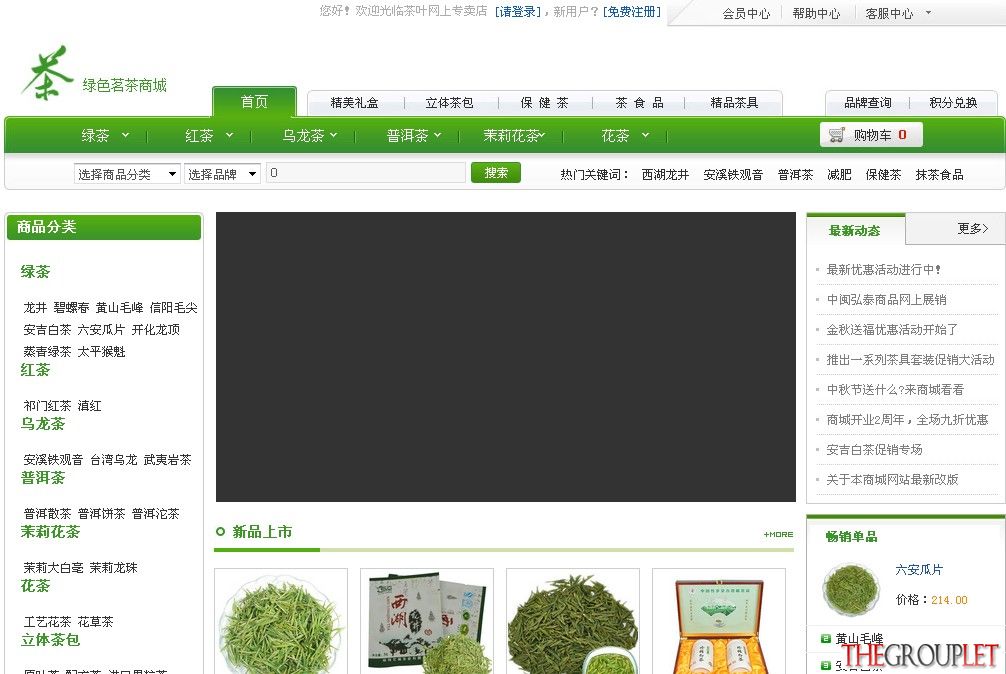
Task: Expand the 茉莉花茶 nav dropdown arrow
Action: [x=541, y=135]
